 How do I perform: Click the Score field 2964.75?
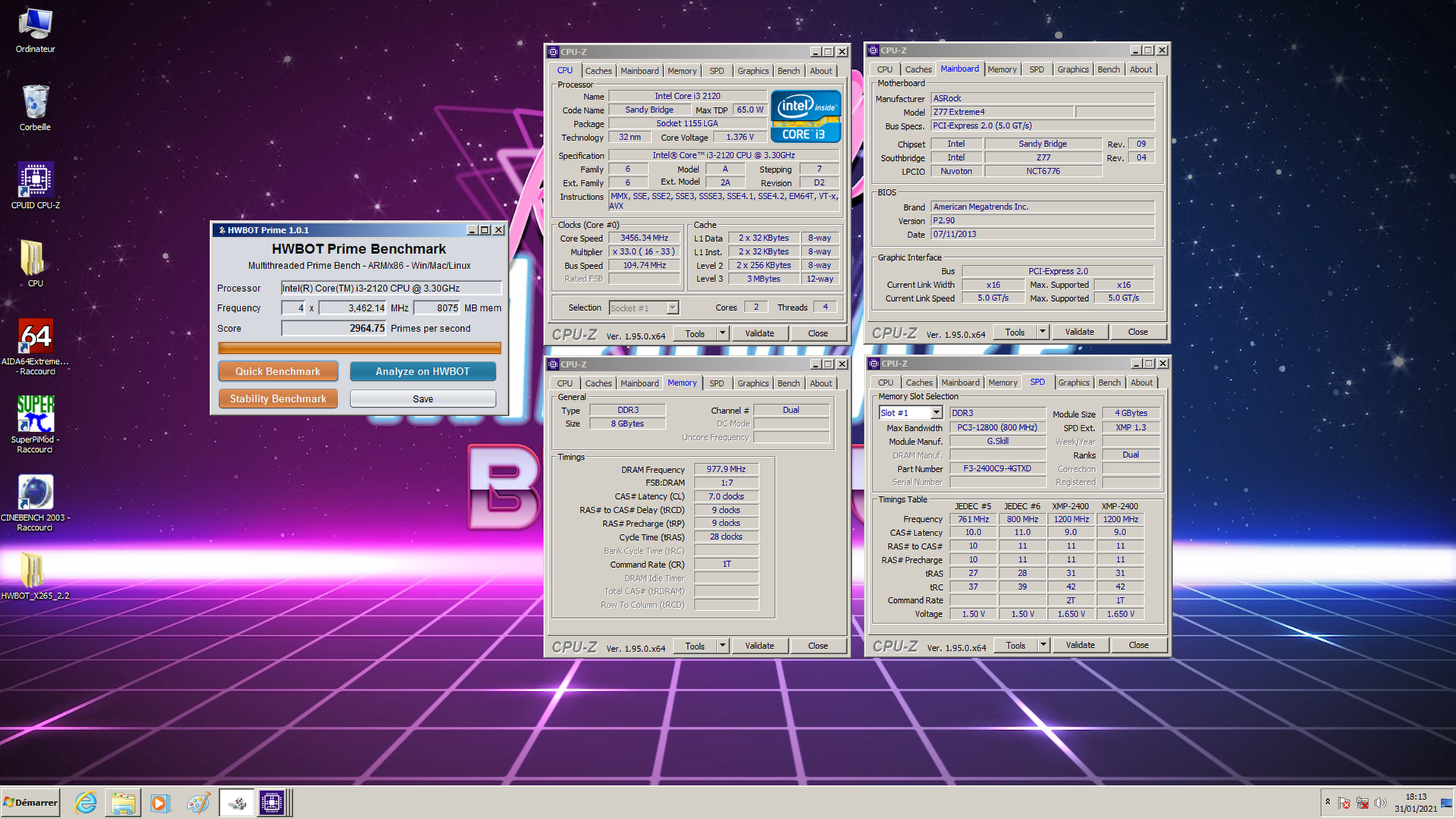click(334, 328)
